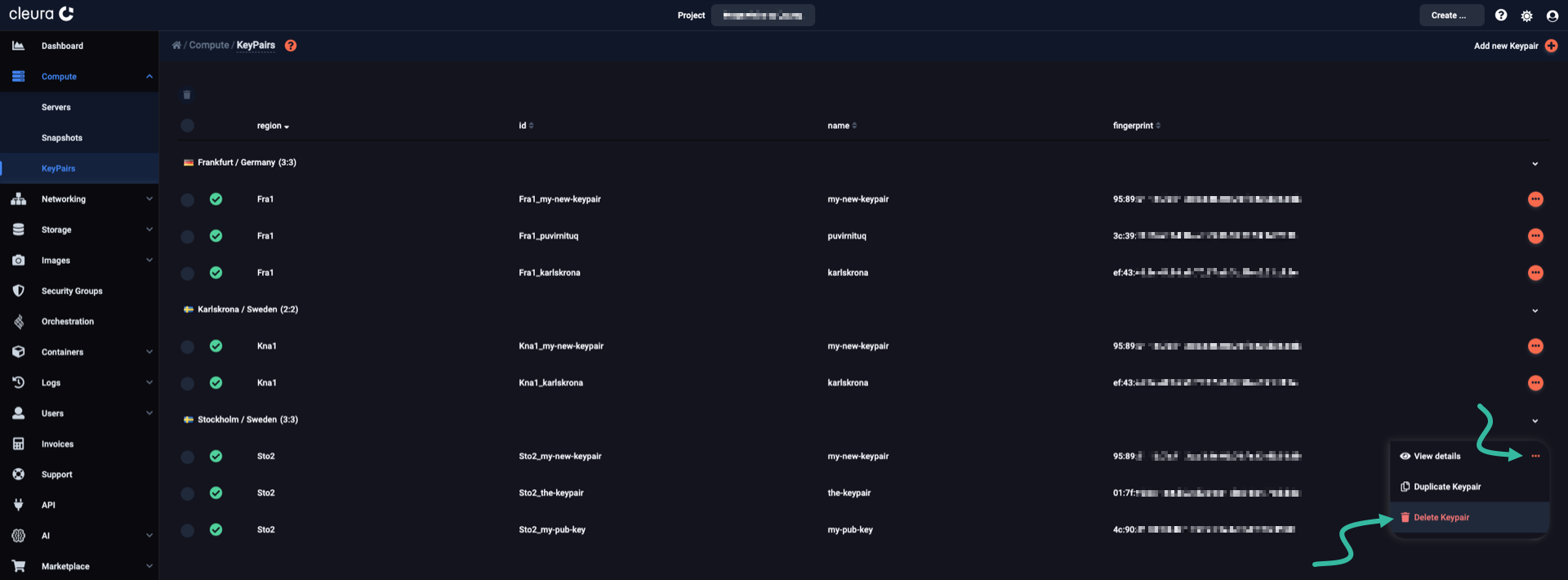The image size is (1568, 580).
Task: Select checkbox for Sto2_the-keypair row
Action: (187, 493)
